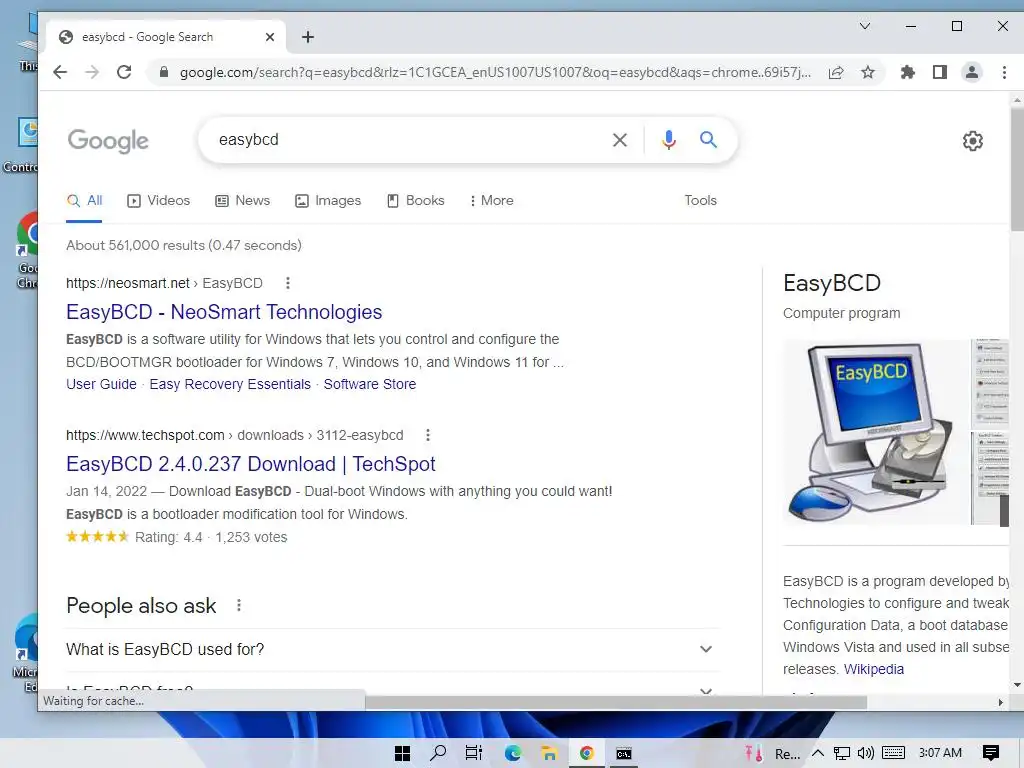This screenshot has height=768, width=1024.
Task: Open search Tools options
Action: click(x=700, y=200)
